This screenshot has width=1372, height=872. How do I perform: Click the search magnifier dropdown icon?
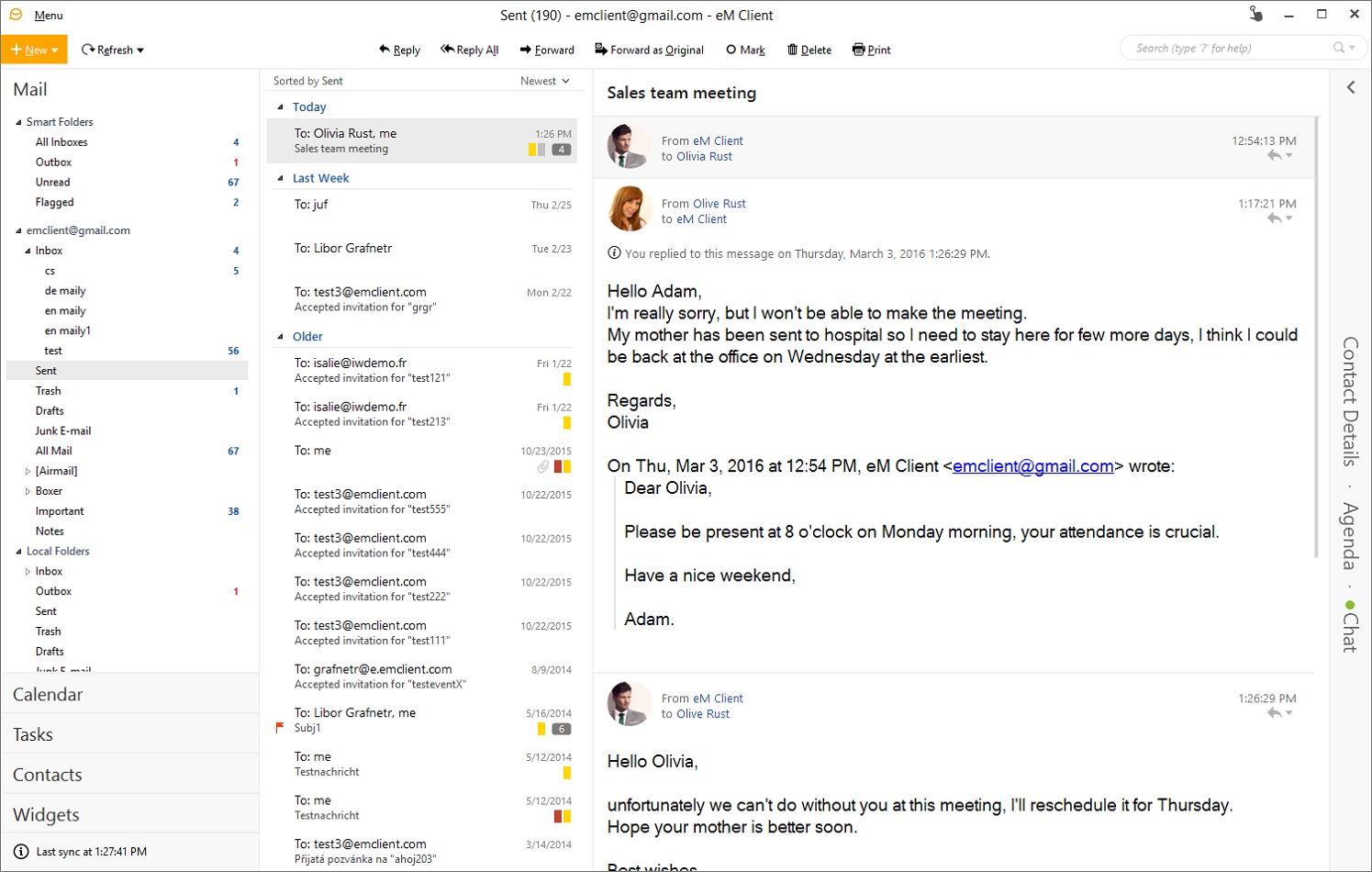(1344, 48)
